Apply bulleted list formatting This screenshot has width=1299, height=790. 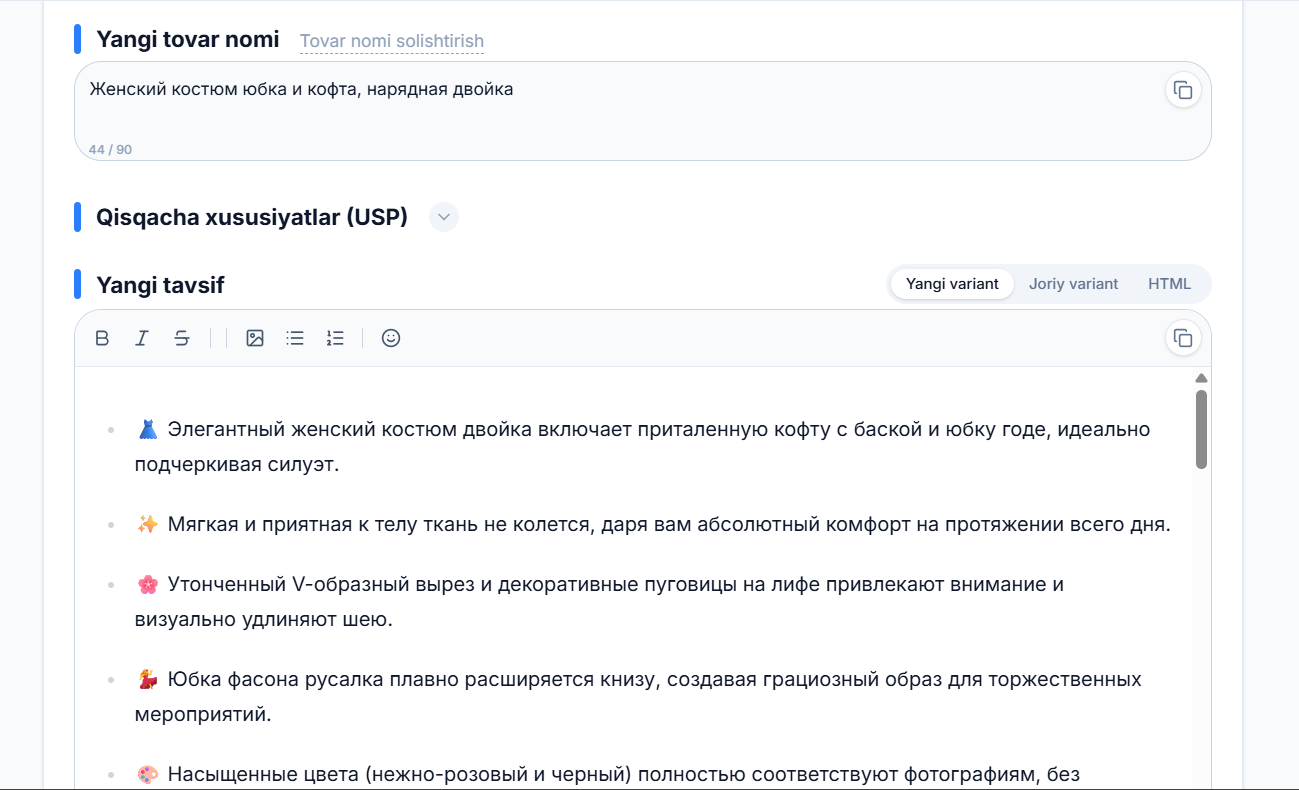[x=295, y=338]
